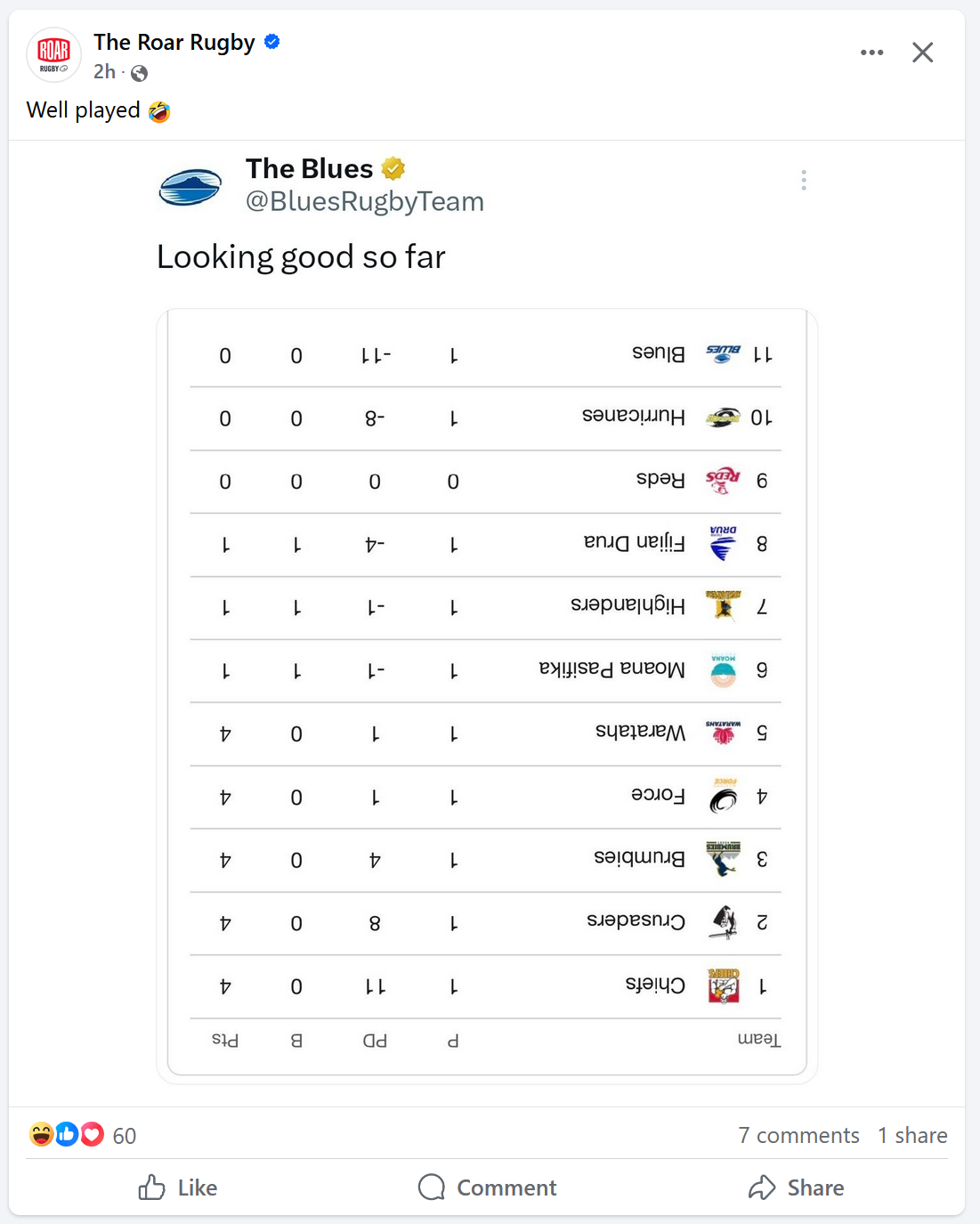The image size is (980, 1224).
Task: Click the blue verified badge beside Roar Rugby
Action: [x=272, y=41]
